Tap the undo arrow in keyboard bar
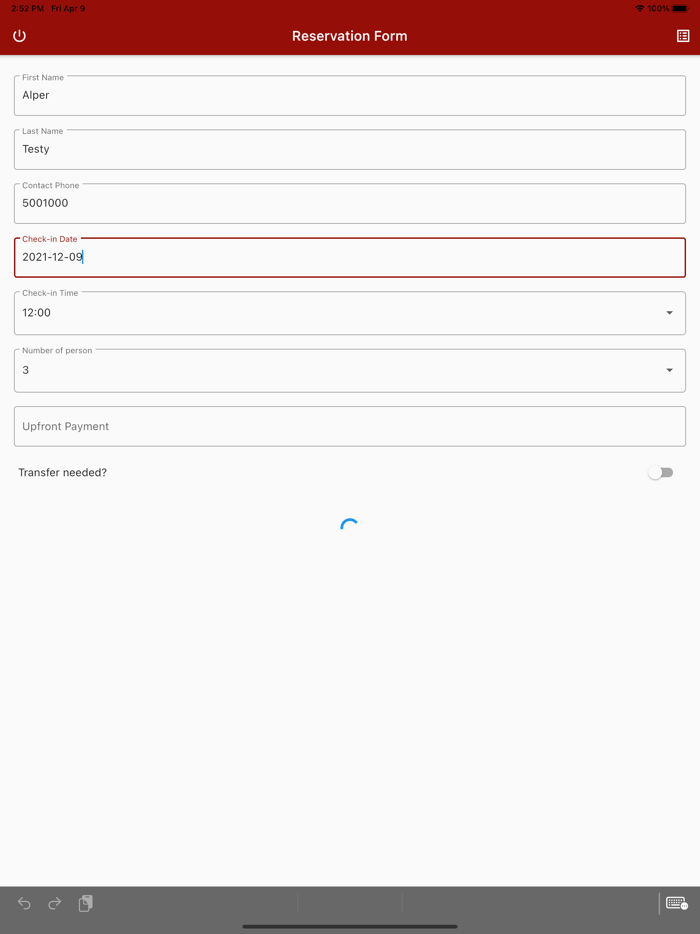The width and height of the screenshot is (700, 934). pyautogui.click(x=24, y=903)
